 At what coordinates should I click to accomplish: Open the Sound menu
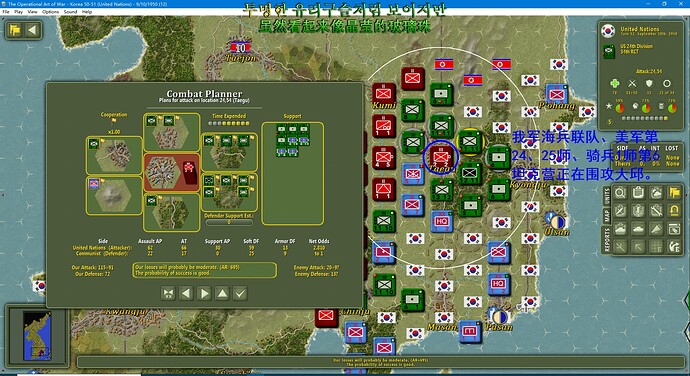point(70,12)
